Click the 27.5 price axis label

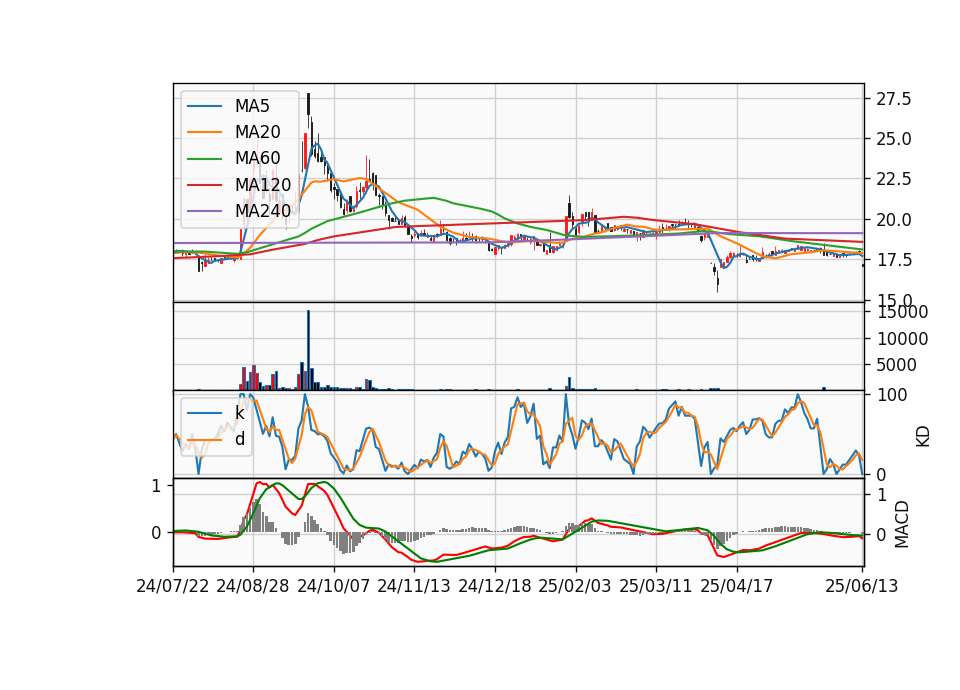(894, 99)
